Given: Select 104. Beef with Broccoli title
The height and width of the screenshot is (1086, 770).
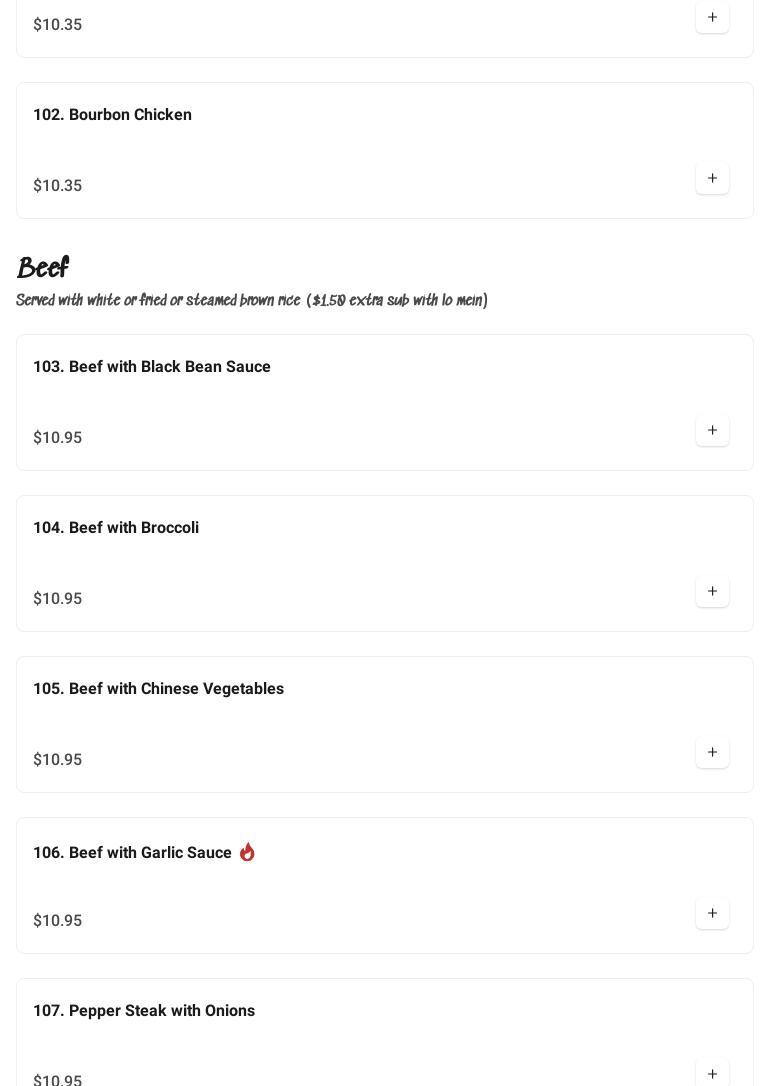Looking at the screenshot, I should 116,528.
